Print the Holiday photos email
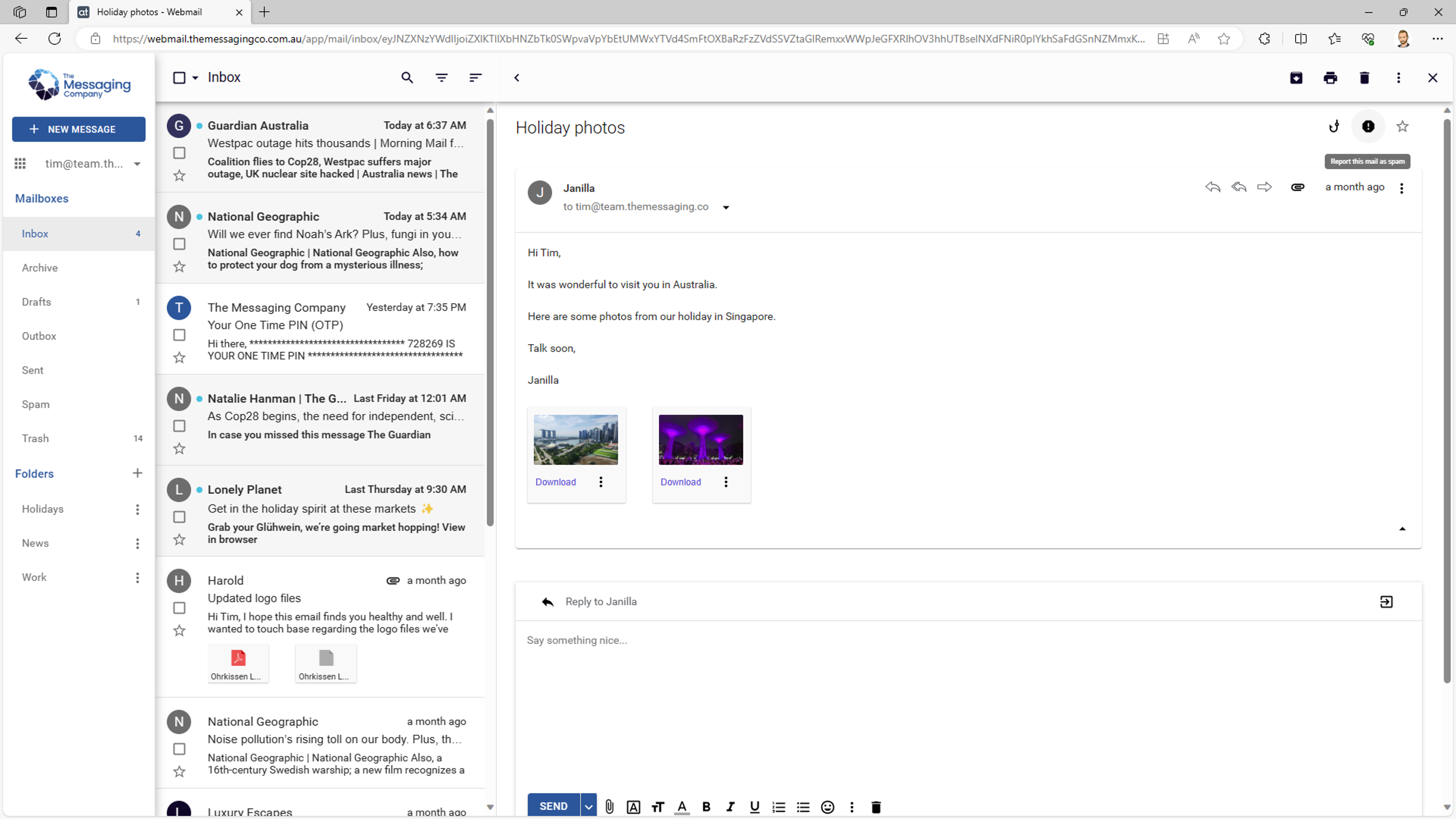The height and width of the screenshot is (819, 1456). [1331, 78]
